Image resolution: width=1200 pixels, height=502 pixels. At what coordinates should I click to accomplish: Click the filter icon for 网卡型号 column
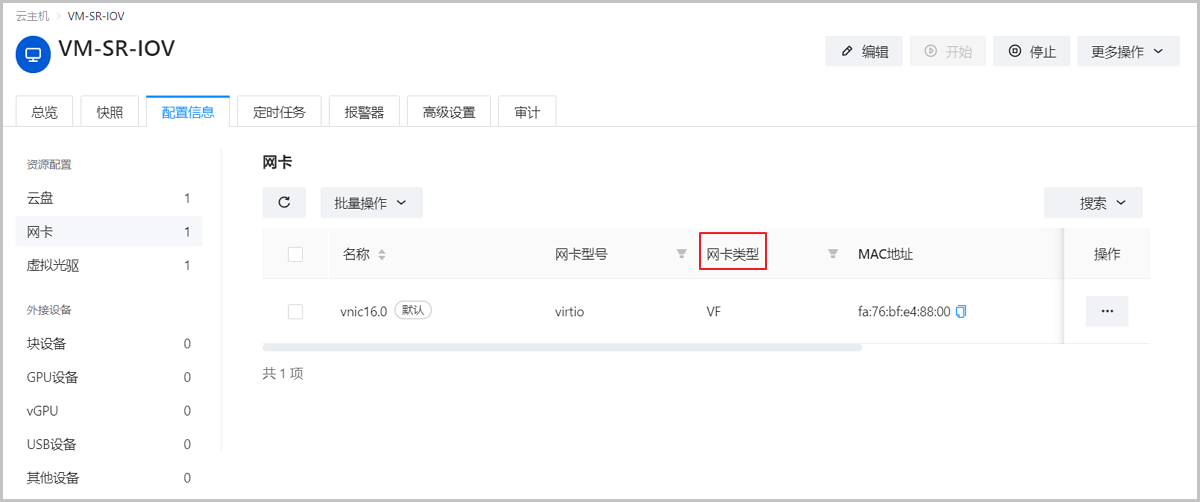tap(681, 254)
